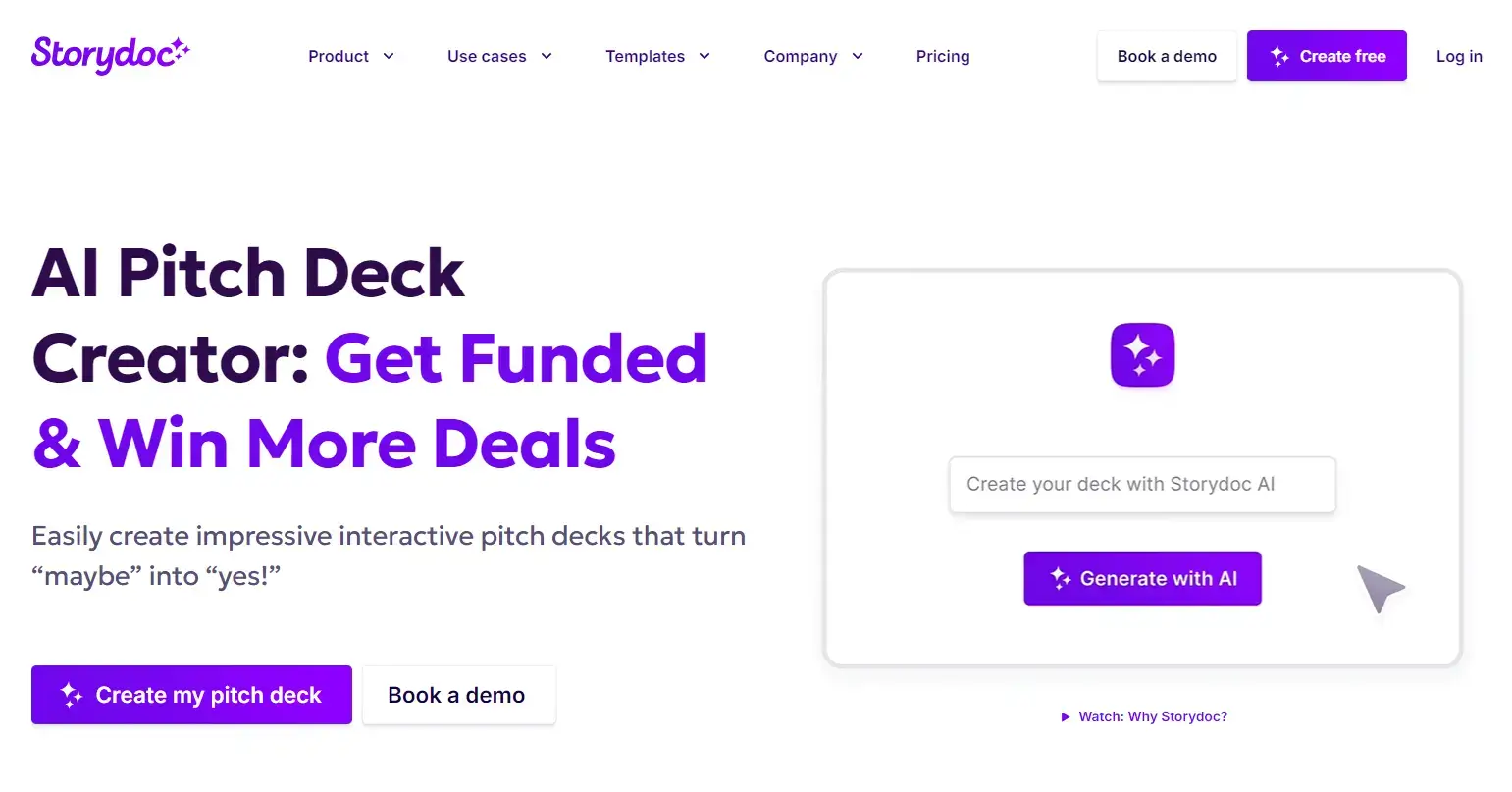The width and height of the screenshot is (1512, 792).
Task: Click the Log in link
Action: point(1459,56)
